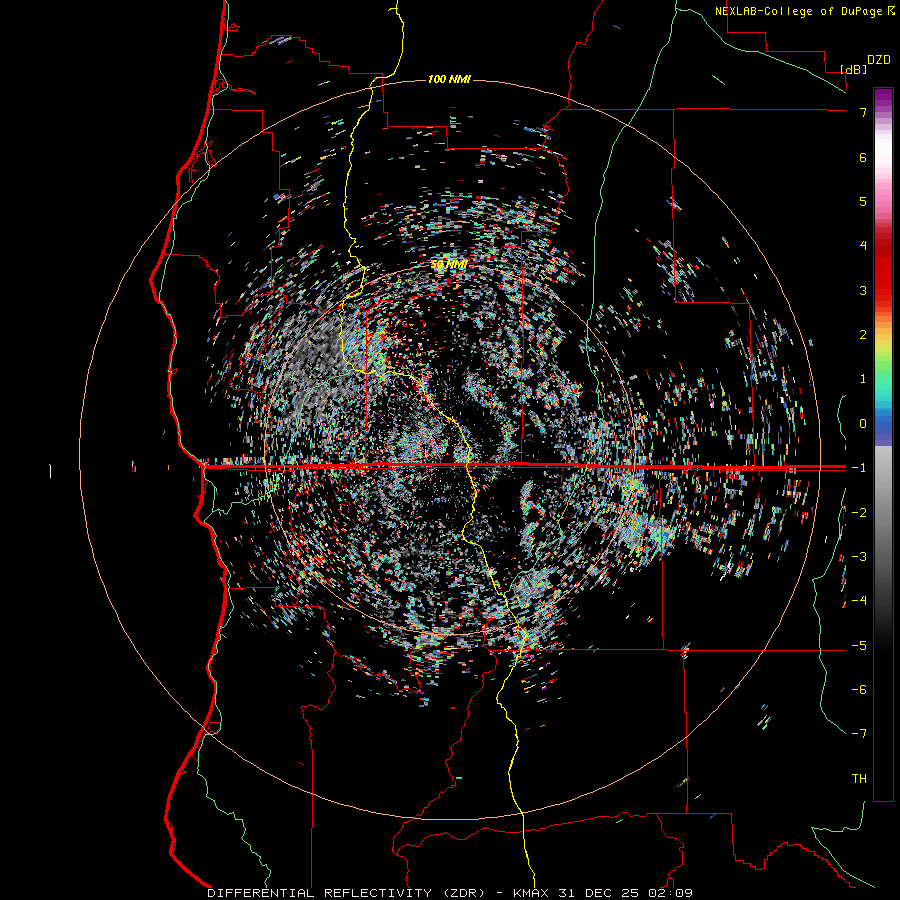The image size is (900, 900).
Task: Click the [dB] unit label
Action: [853, 69]
